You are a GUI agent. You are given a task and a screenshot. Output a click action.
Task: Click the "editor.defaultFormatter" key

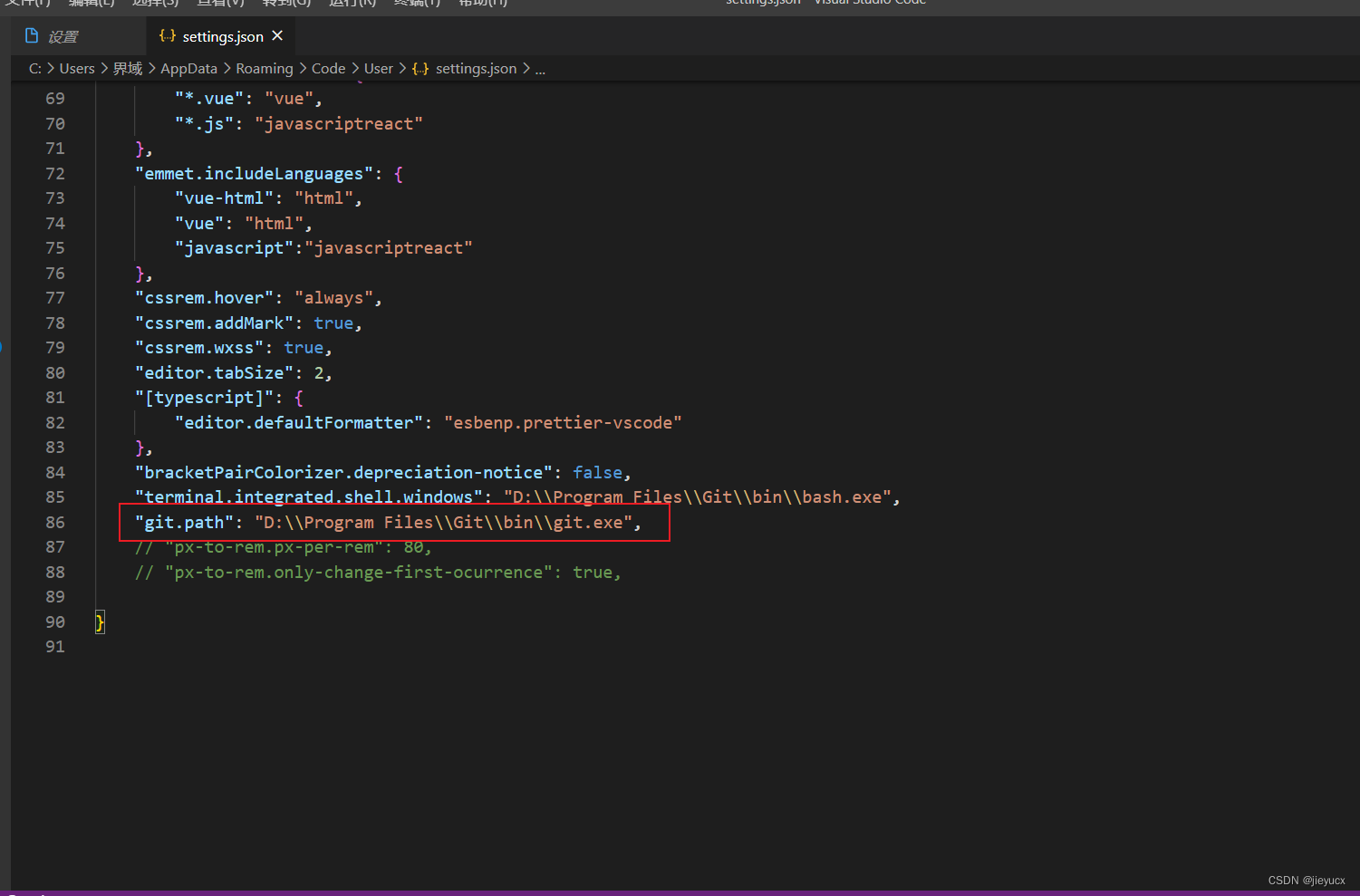[x=299, y=422]
